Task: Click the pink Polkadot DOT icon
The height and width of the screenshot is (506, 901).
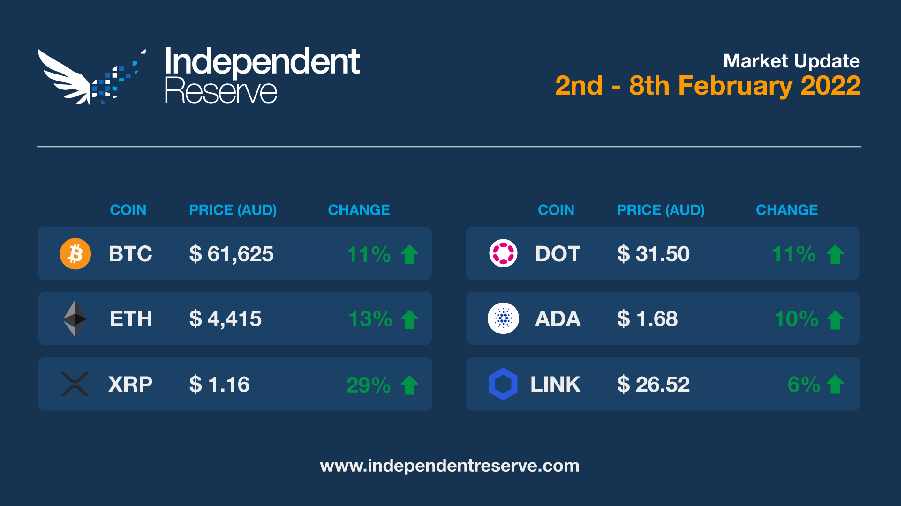Action: coord(503,253)
